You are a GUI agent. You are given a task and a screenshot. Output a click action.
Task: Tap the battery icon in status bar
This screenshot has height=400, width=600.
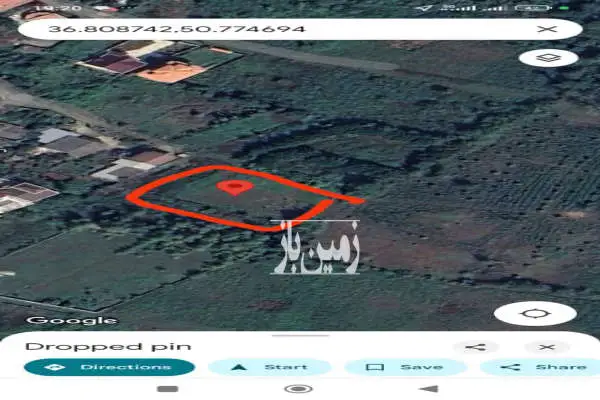[x=532, y=8]
